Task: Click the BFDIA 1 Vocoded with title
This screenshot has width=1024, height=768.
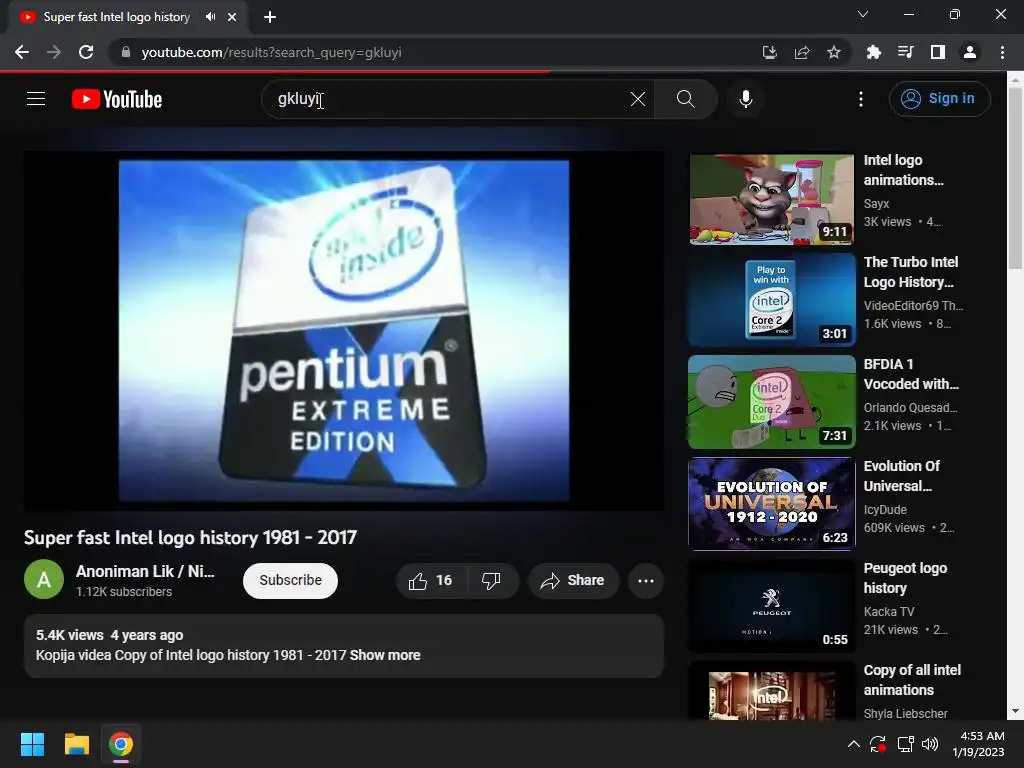Action: [x=911, y=374]
